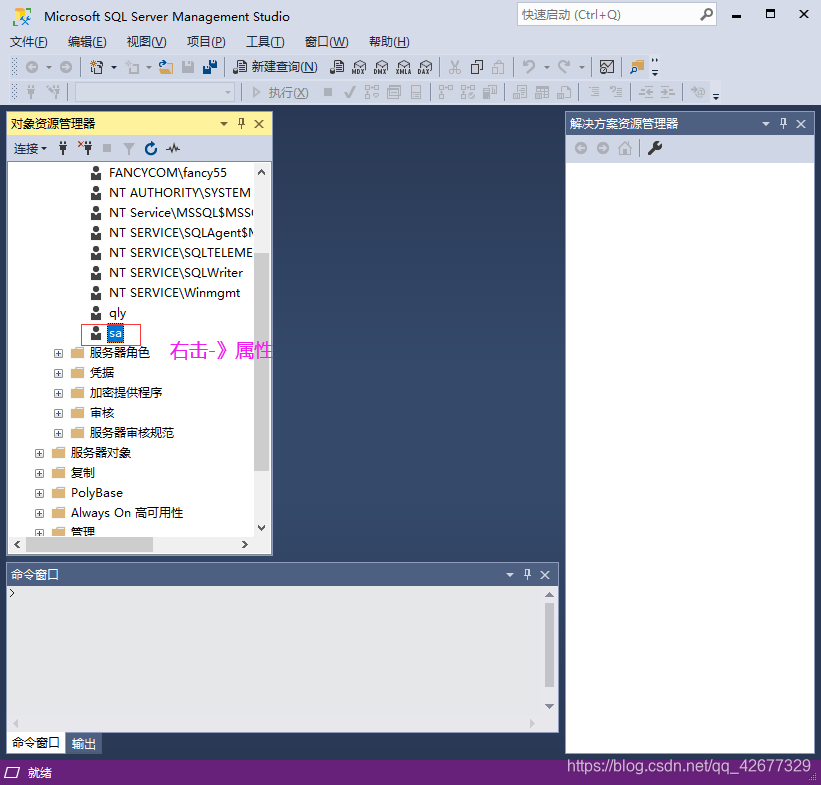Click the Navigate Backward toolbar arrow
This screenshot has height=785, width=821.
[32, 67]
